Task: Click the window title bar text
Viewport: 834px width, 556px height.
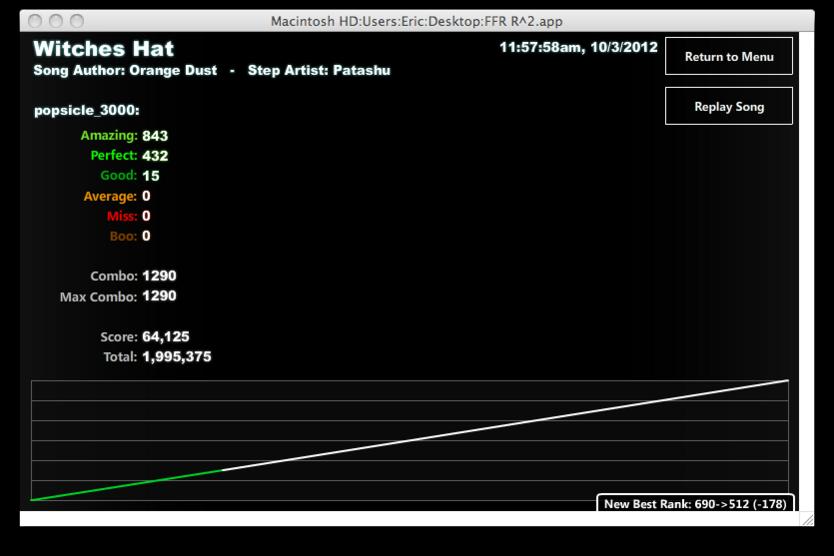Action: 416,21
